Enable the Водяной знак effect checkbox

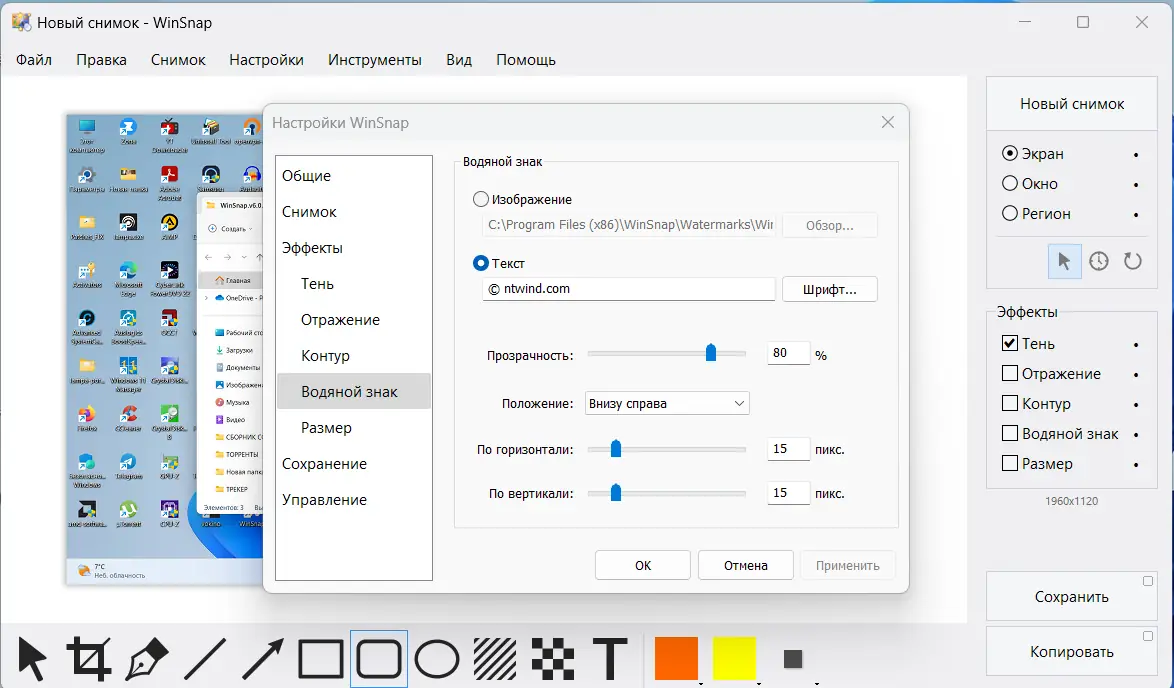click(x=1009, y=433)
